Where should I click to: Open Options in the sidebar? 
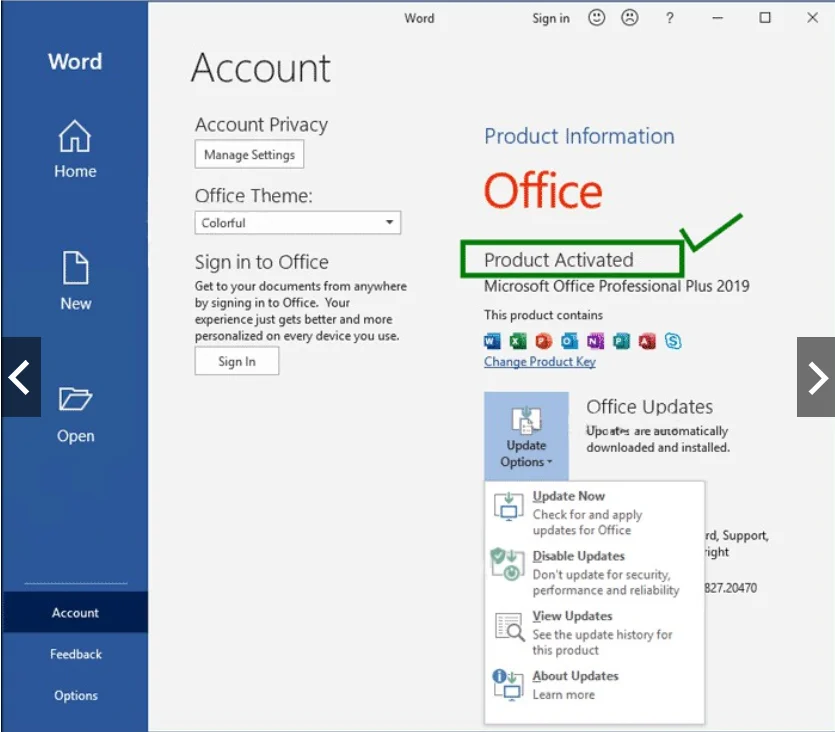(76, 695)
